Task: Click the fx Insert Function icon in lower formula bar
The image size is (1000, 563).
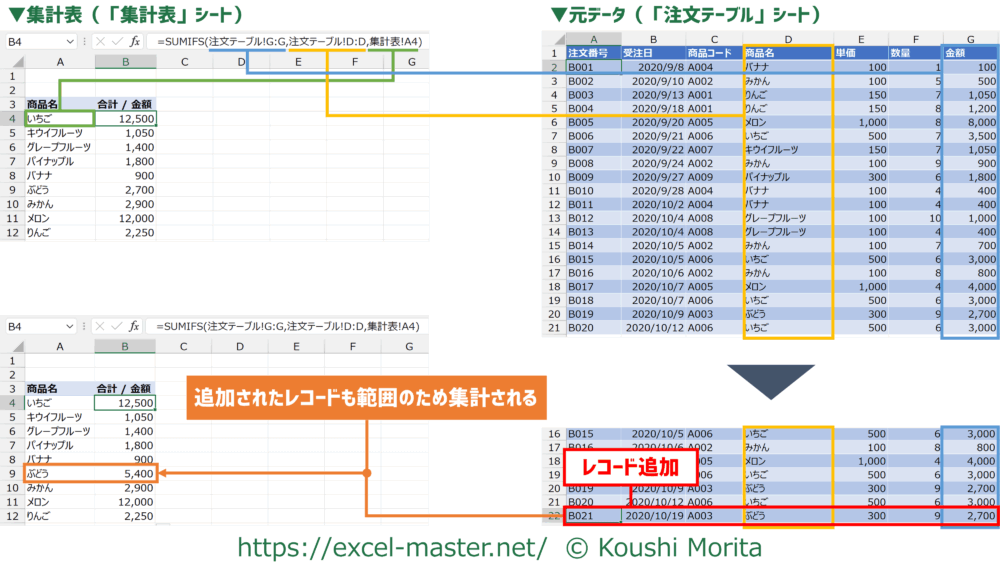Action: click(x=134, y=326)
